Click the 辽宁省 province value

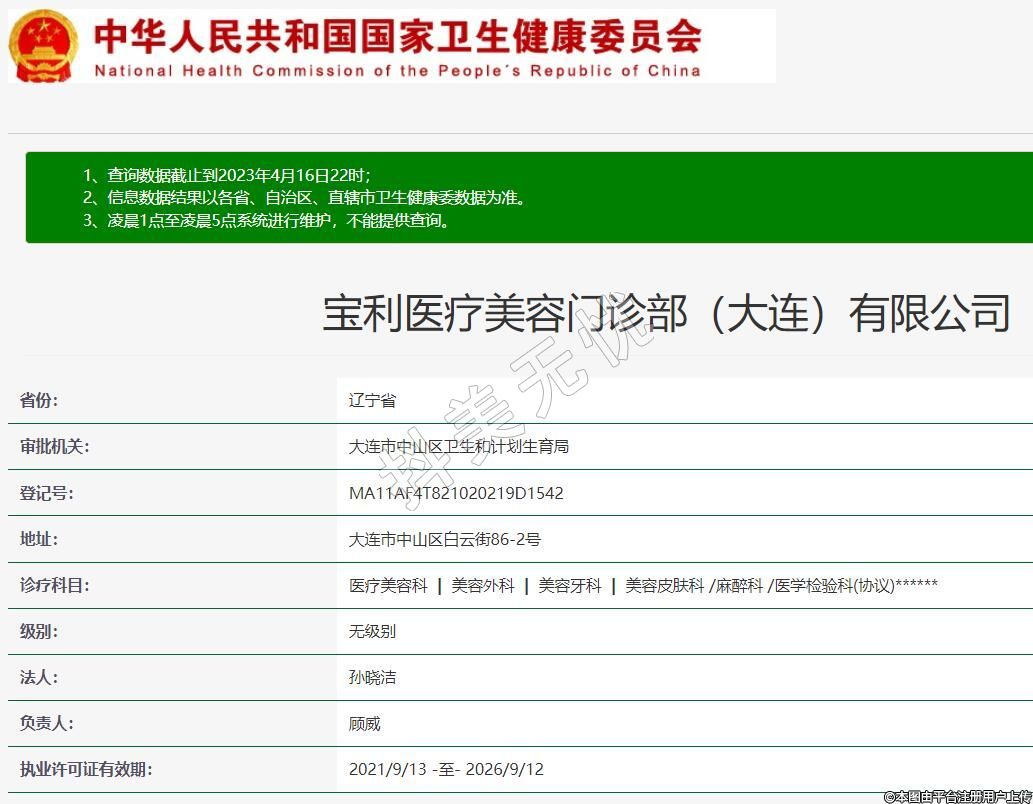point(372,400)
